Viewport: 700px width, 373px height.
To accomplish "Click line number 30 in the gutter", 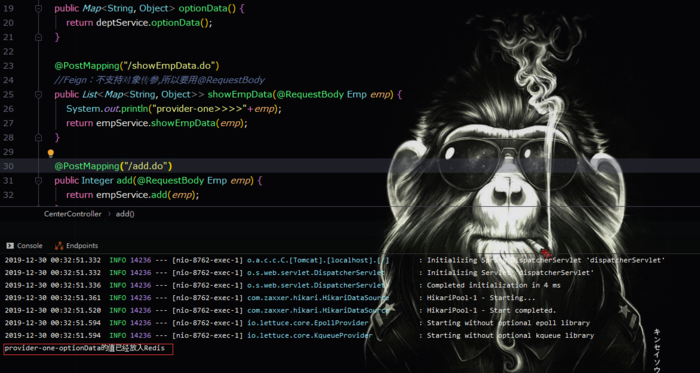I will [x=8, y=166].
